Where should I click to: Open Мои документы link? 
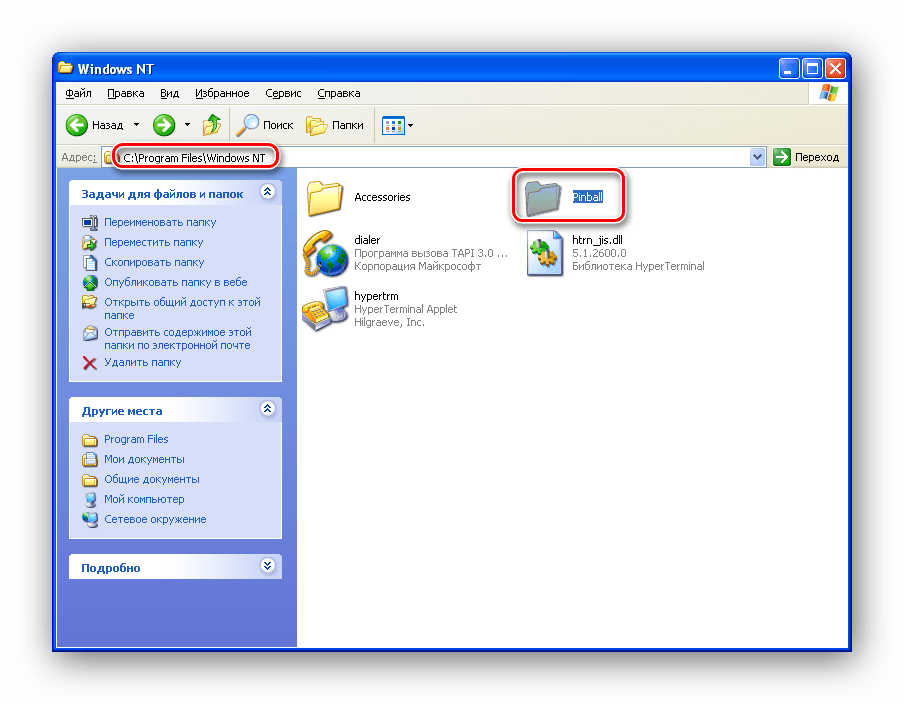tap(144, 460)
